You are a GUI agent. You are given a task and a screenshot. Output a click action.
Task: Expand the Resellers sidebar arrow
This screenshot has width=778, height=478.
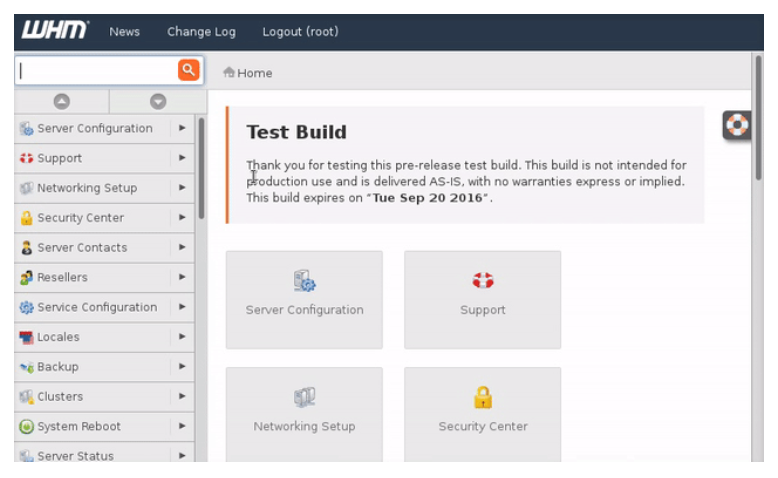(x=182, y=277)
